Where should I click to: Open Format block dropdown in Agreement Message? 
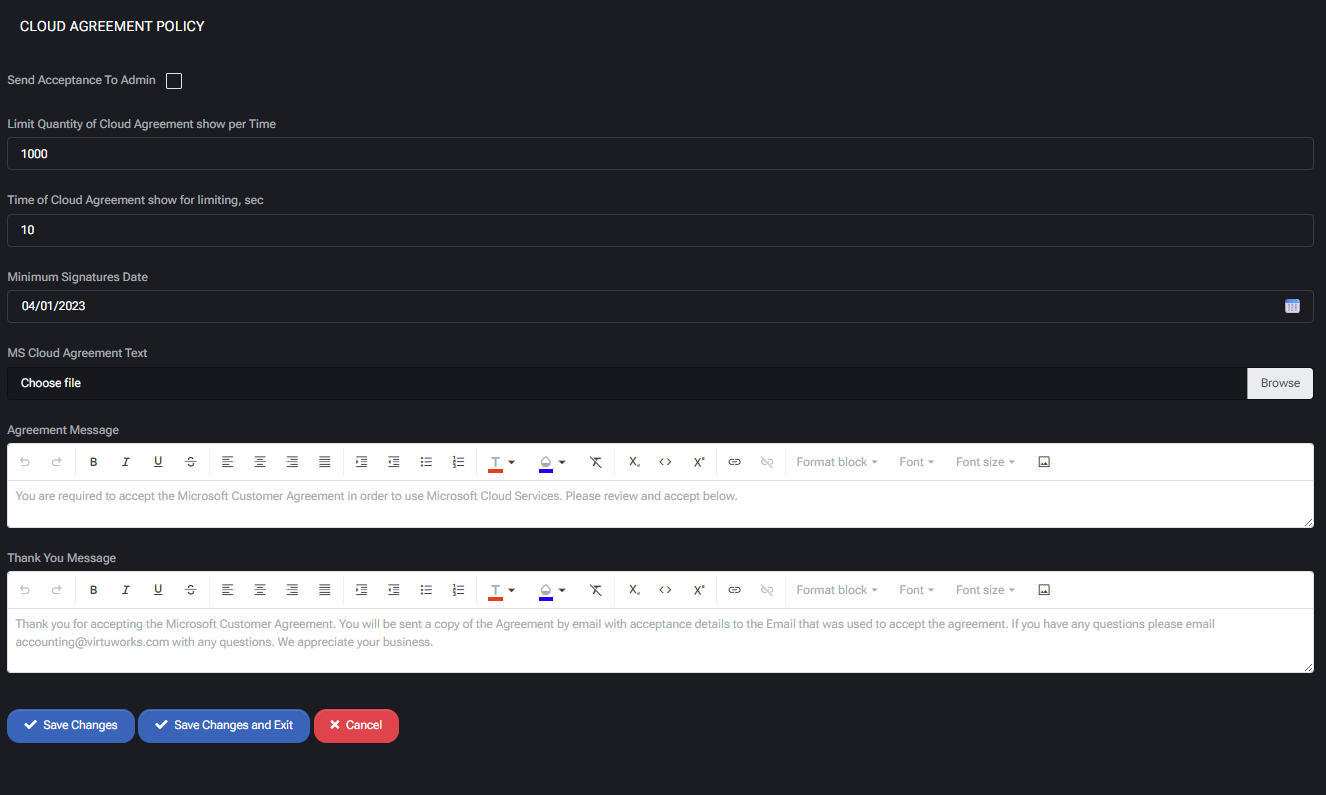(836, 462)
